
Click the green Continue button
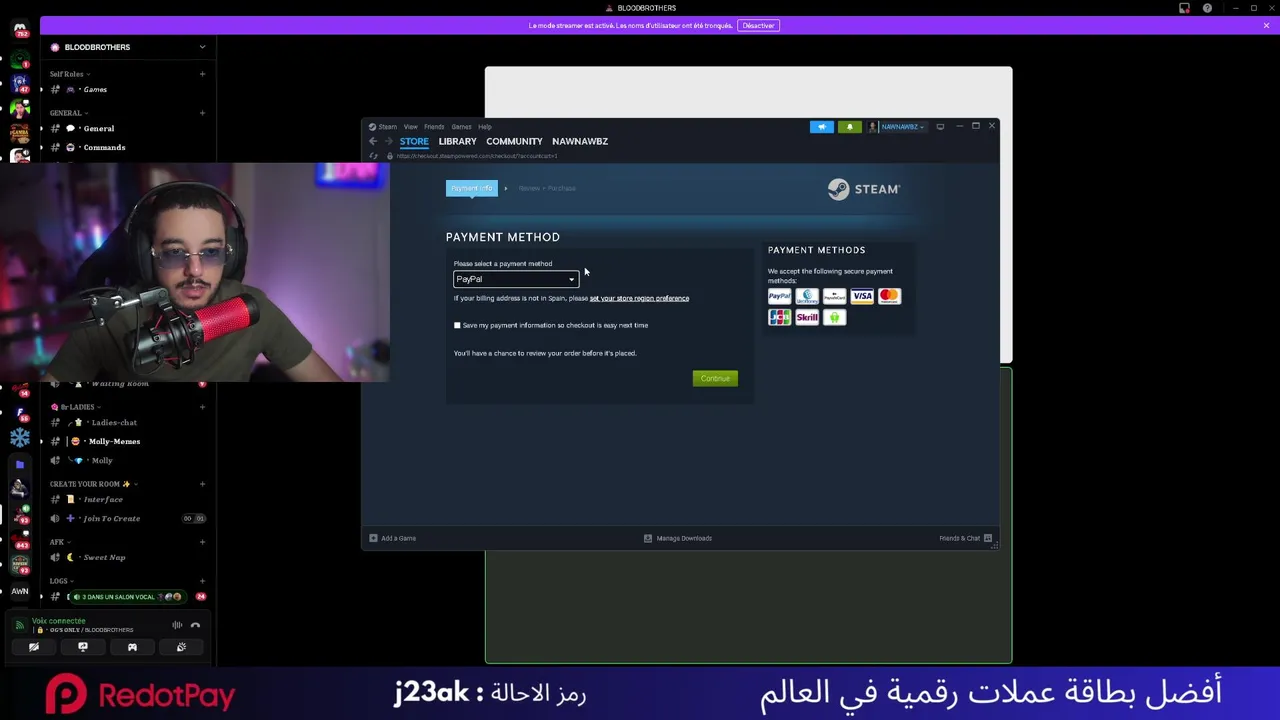[715, 378]
